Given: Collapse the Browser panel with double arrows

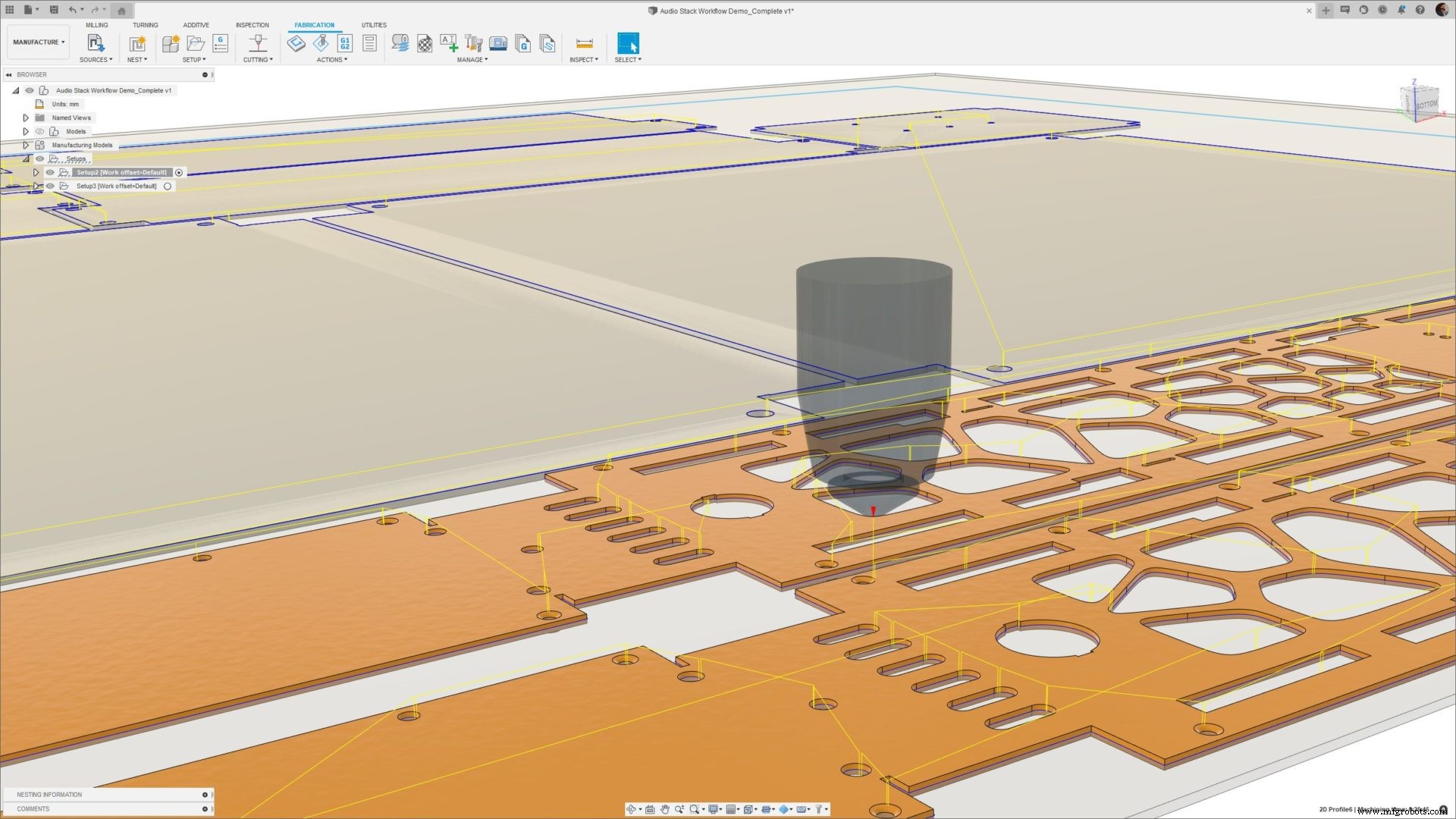Looking at the screenshot, I should click(8, 74).
